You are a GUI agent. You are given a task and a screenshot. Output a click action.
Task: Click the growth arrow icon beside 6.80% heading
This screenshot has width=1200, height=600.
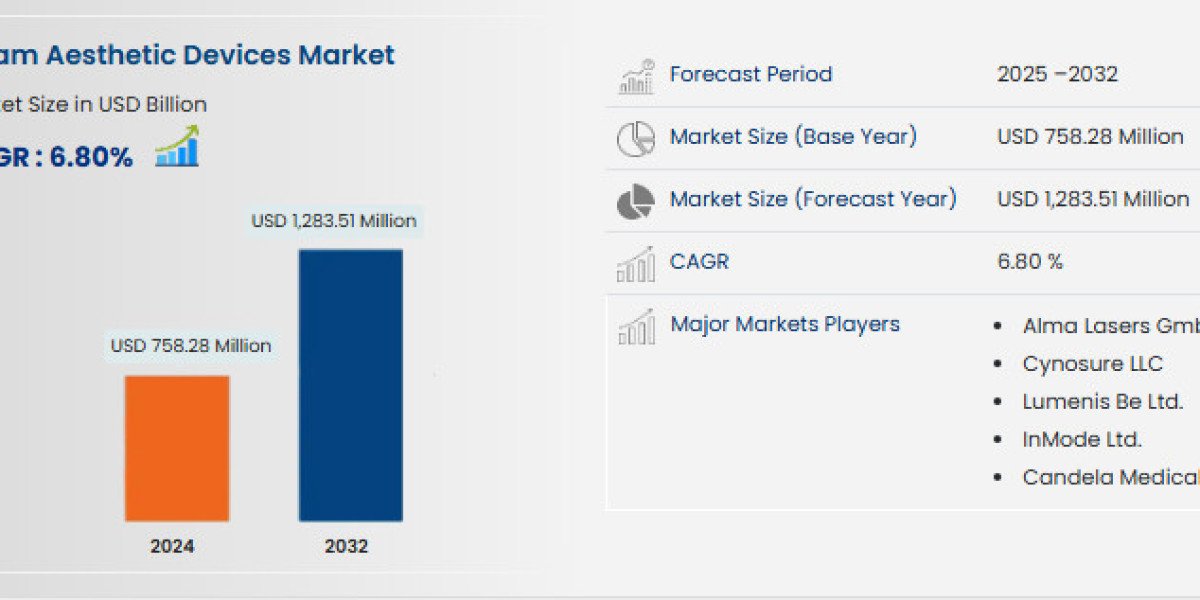coord(177,147)
